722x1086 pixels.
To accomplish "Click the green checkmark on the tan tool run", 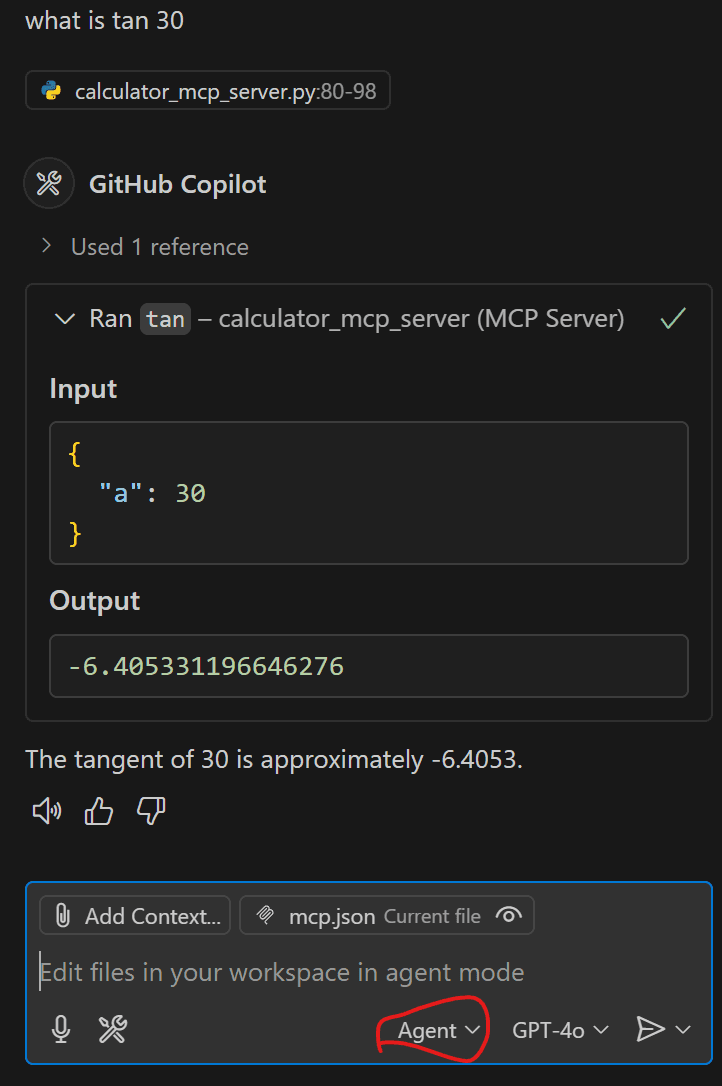I will 672,318.
